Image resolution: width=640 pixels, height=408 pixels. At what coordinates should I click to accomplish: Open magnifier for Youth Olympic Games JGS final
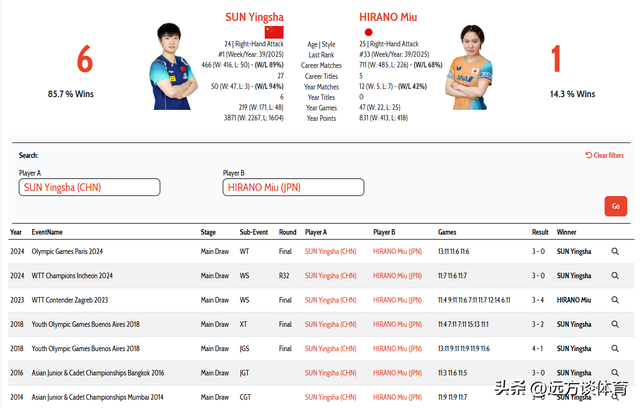pyautogui.click(x=615, y=348)
